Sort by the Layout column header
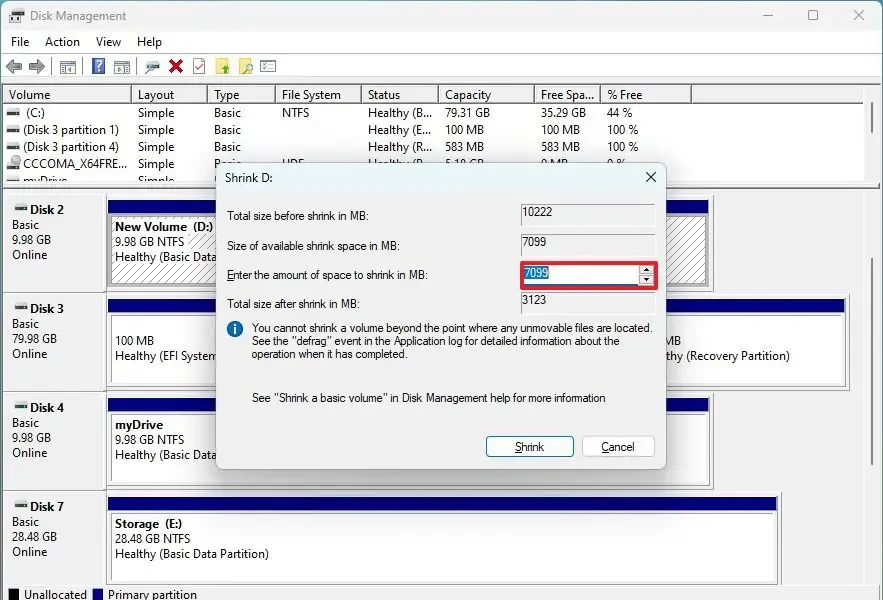This screenshot has height=600, width=883. [169, 95]
